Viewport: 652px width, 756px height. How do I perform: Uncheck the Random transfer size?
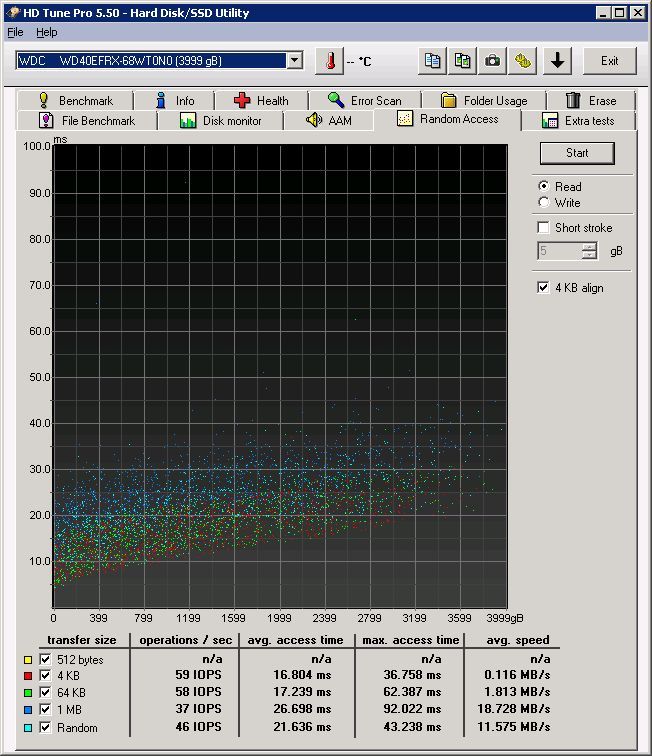point(45,727)
